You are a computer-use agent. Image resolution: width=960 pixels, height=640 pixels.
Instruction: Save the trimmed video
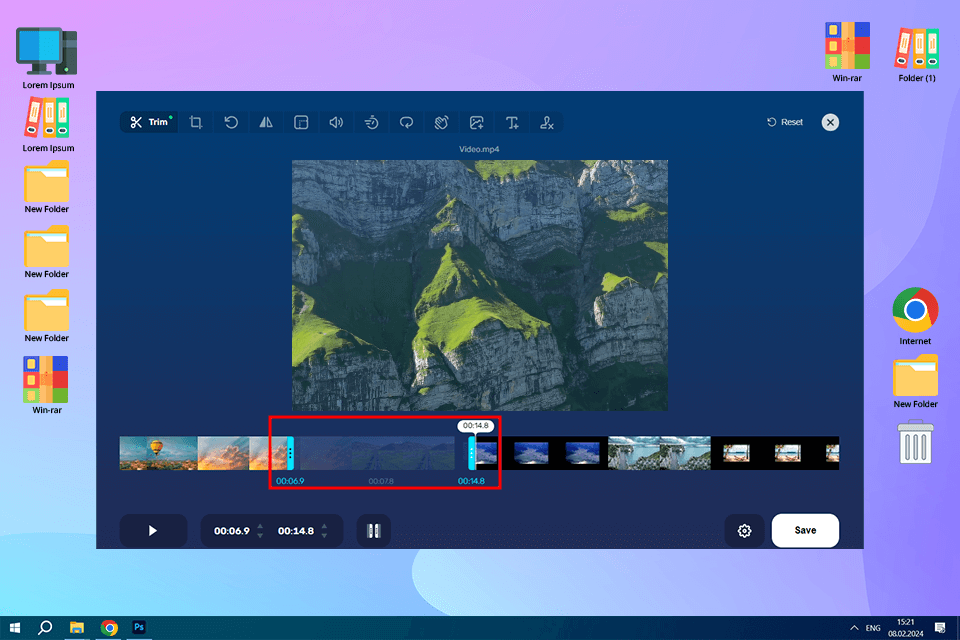tap(805, 530)
